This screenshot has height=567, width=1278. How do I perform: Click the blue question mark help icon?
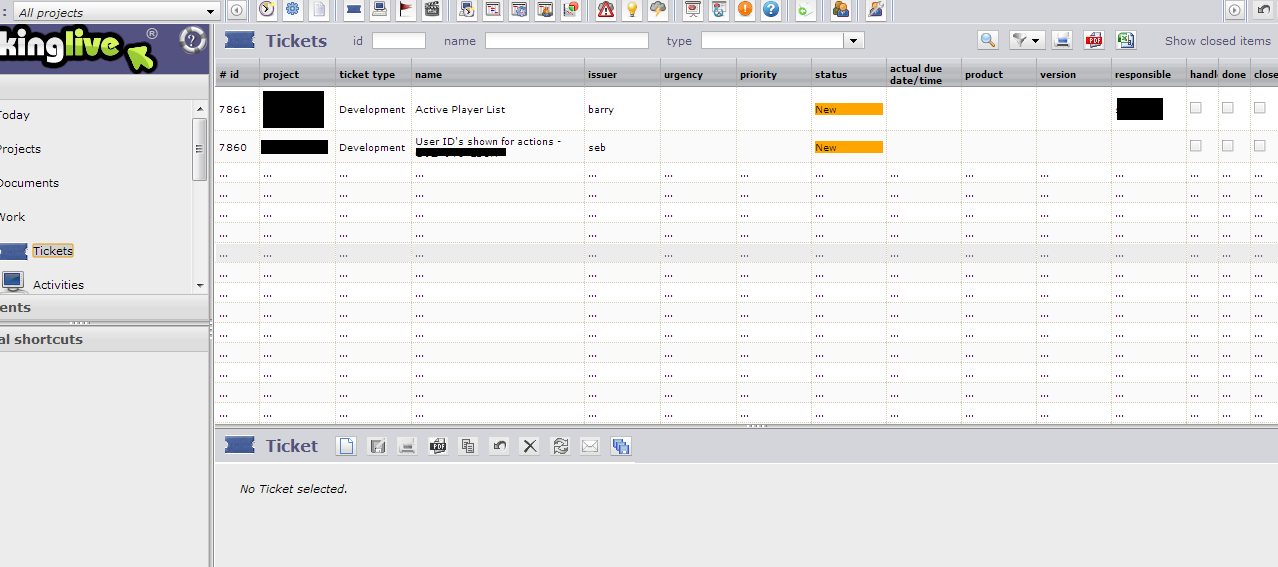[x=770, y=10]
